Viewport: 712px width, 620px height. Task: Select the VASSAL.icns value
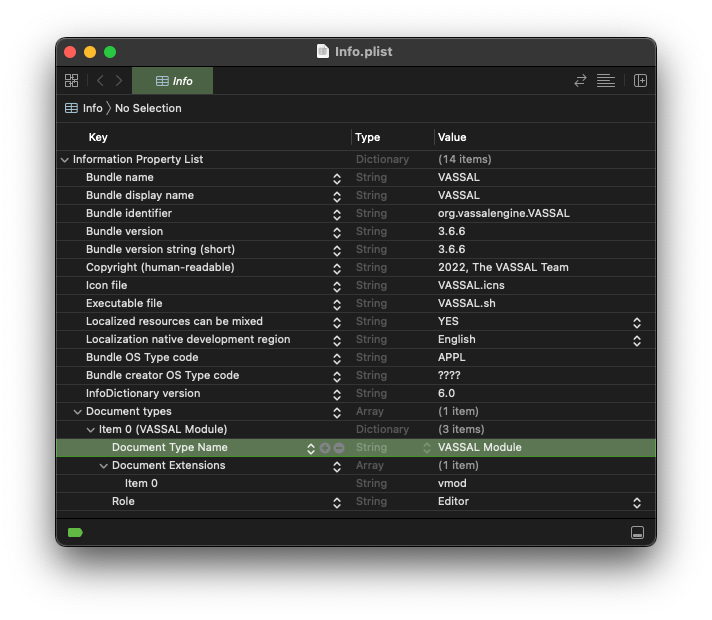click(471, 285)
